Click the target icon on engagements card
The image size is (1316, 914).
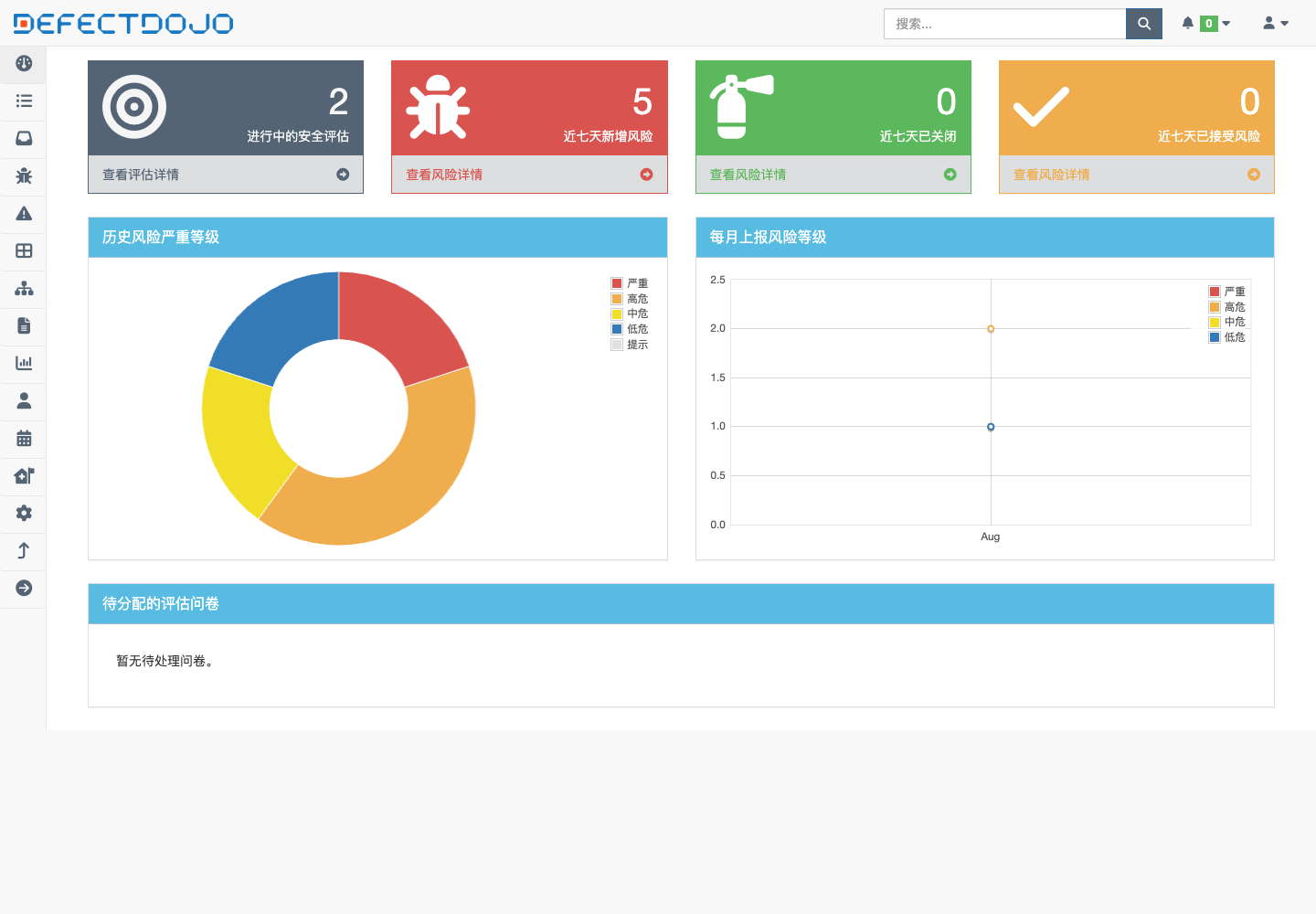click(134, 107)
